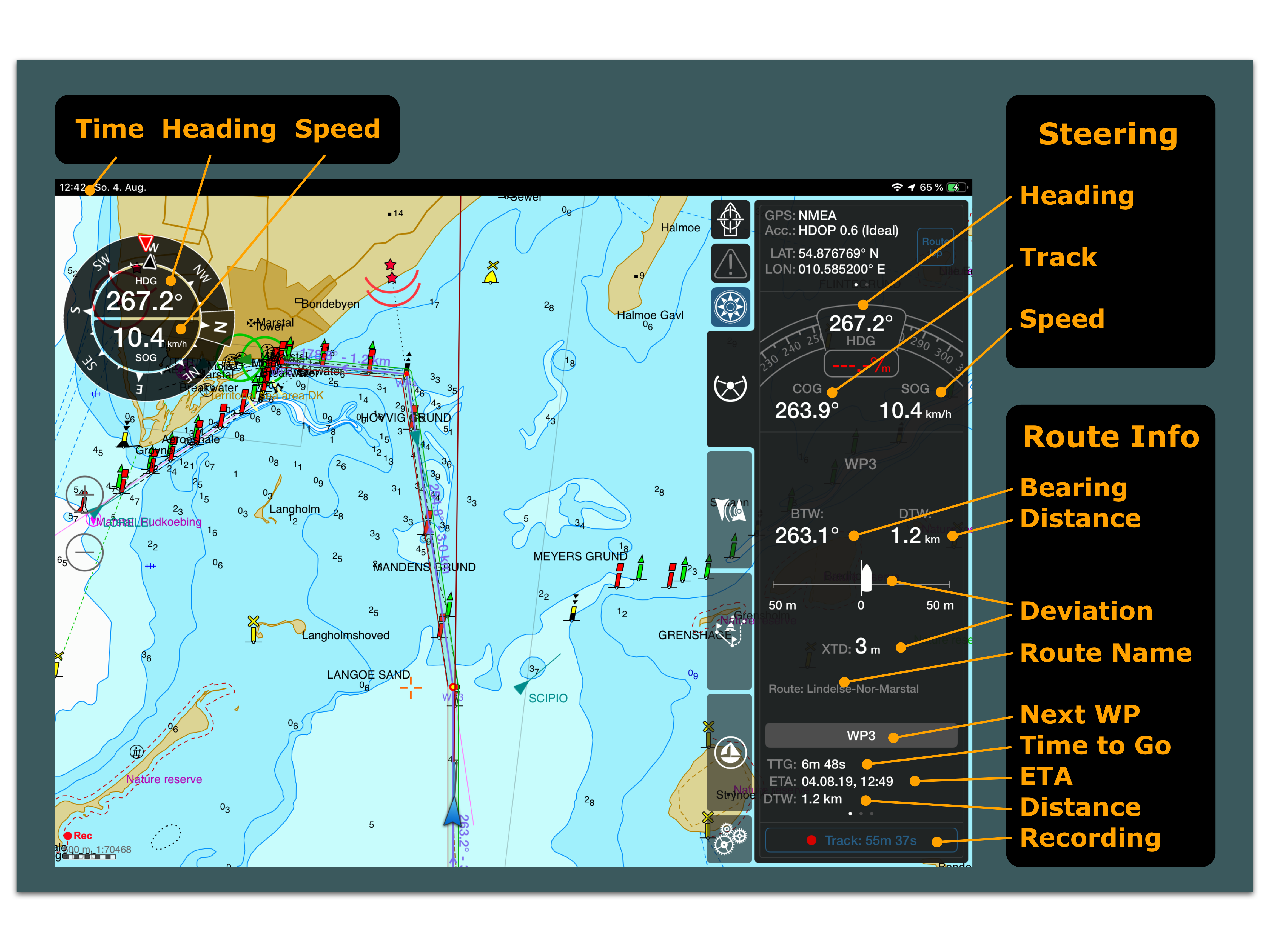Tap the center-on-boat position icon

[x=730, y=219]
